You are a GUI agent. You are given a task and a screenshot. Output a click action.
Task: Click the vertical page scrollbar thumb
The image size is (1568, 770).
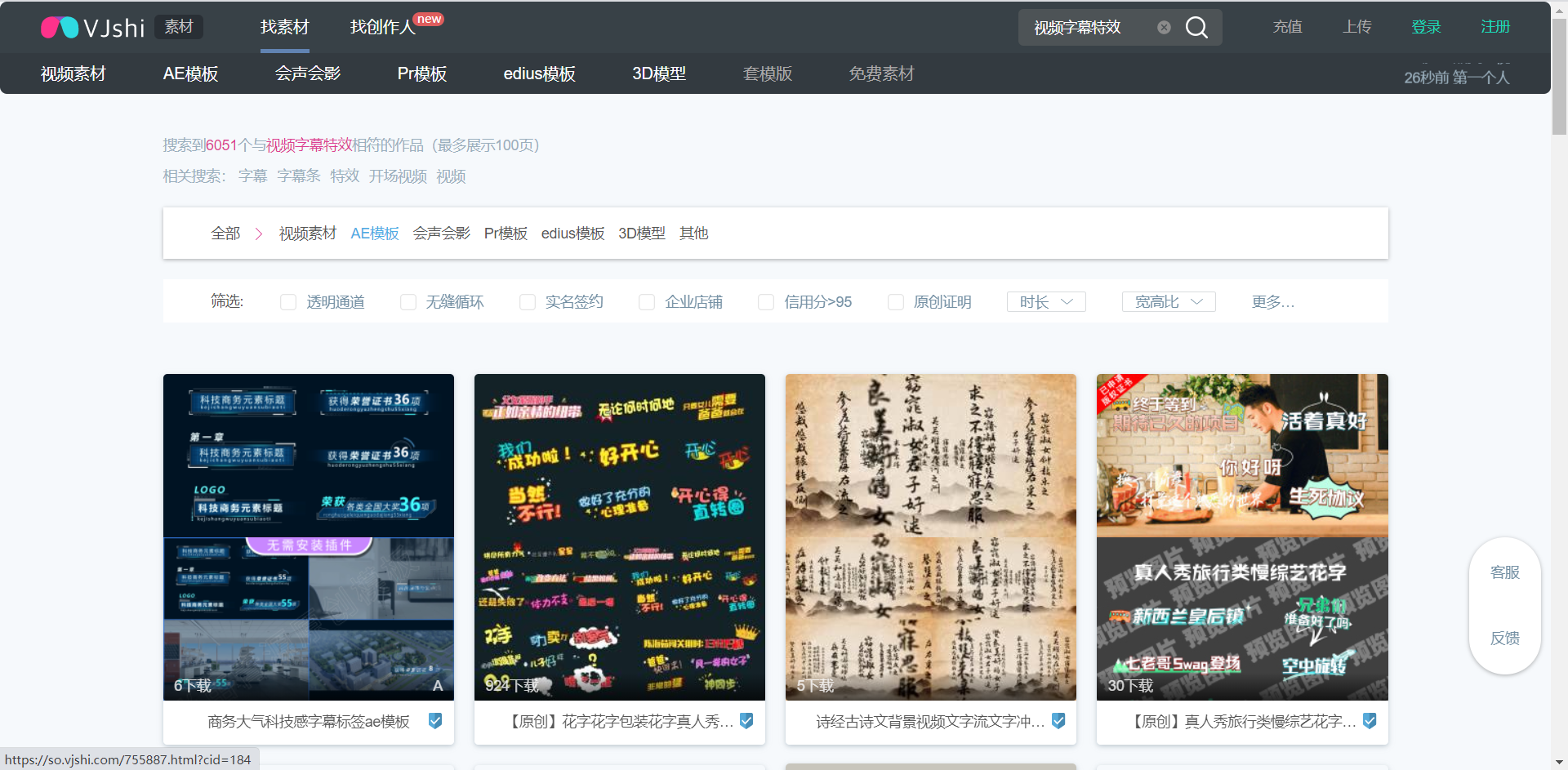1559,73
